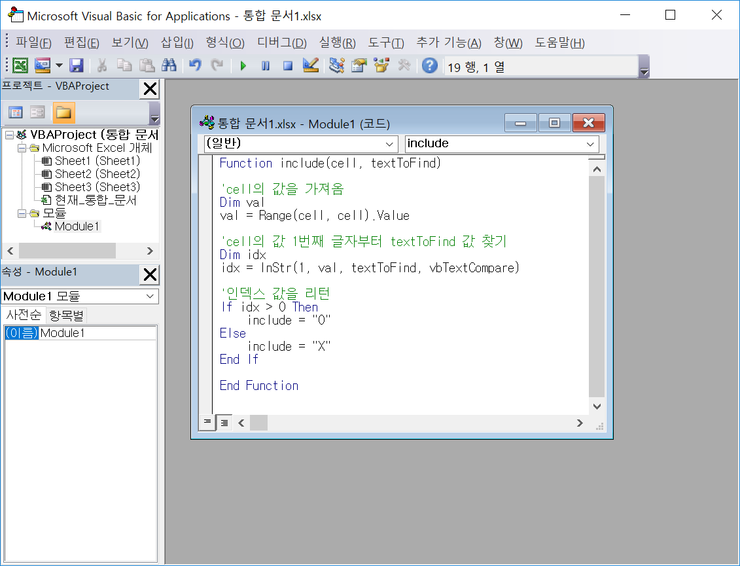Viewport: 740px width, 566px height.
Task: Toggle Design Mode icon in toolbar
Action: point(310,66)
